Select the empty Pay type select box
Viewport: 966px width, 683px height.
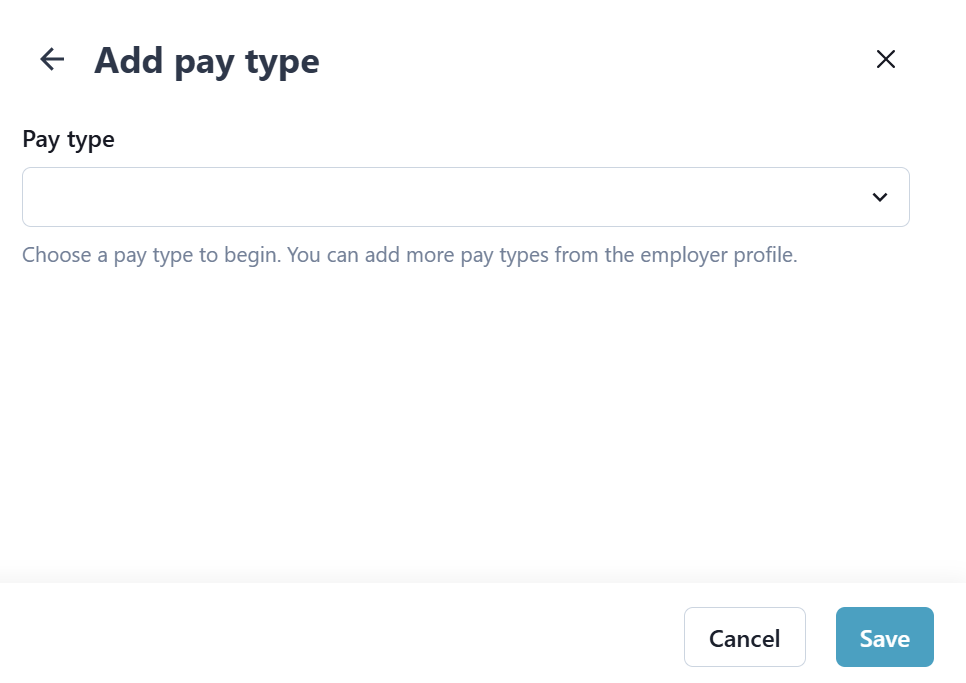[x=465, y=197]
